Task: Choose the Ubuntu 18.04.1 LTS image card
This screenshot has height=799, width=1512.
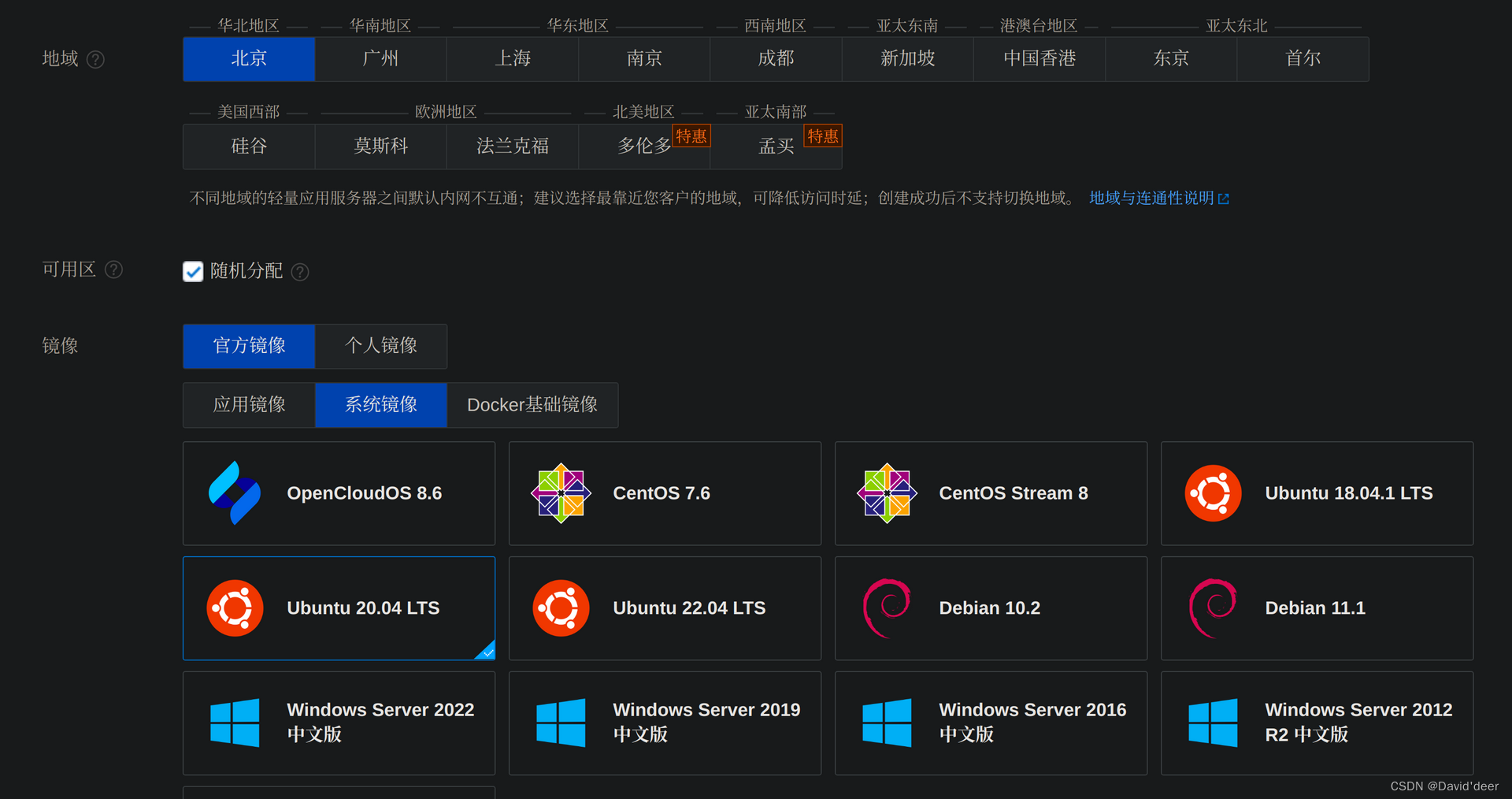Action: click(1317, 493)
